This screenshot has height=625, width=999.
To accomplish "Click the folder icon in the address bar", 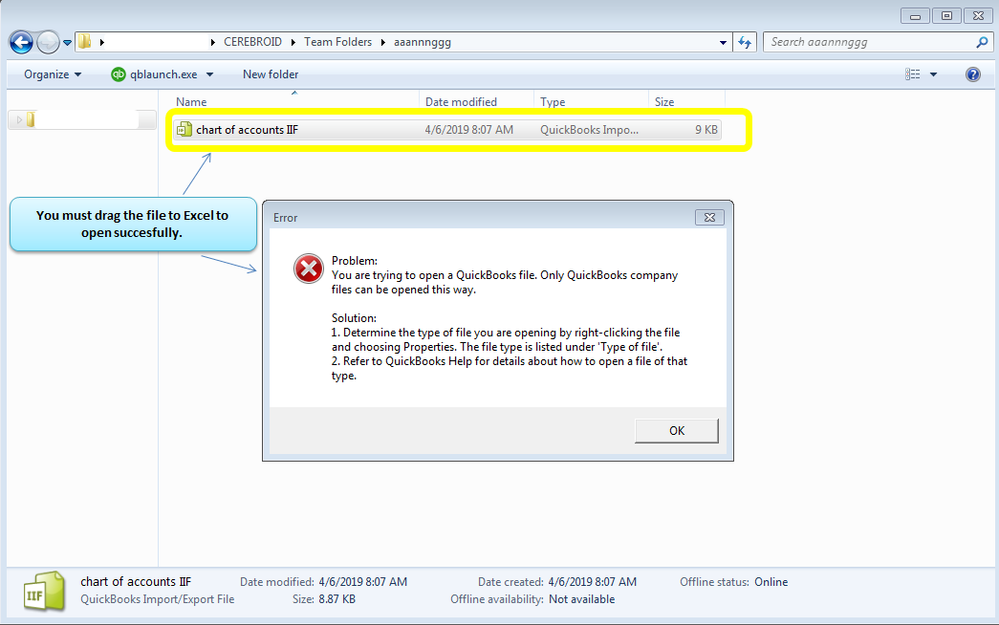I will (85, 42).
